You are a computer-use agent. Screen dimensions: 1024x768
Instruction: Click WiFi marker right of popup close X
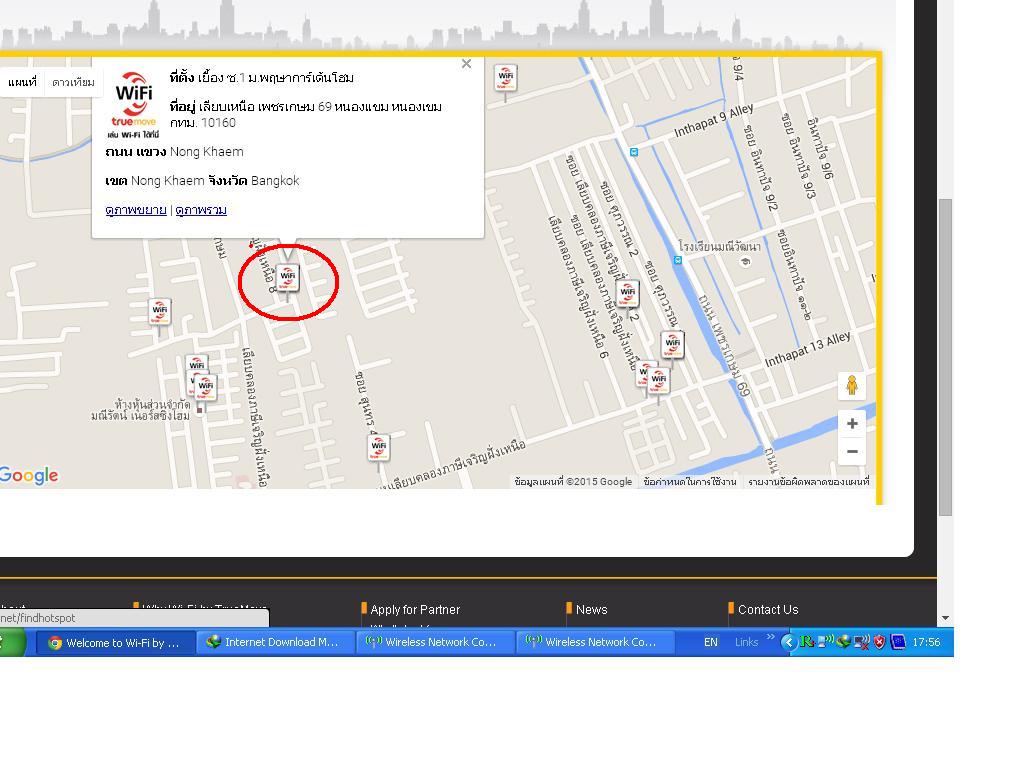[x=505, y=80]
